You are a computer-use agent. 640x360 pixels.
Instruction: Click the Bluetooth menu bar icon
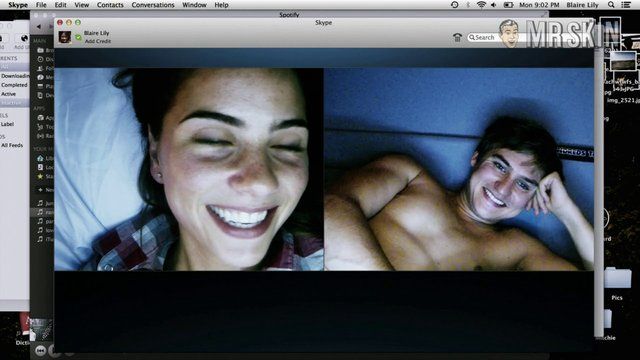click(x=468, y=5)
